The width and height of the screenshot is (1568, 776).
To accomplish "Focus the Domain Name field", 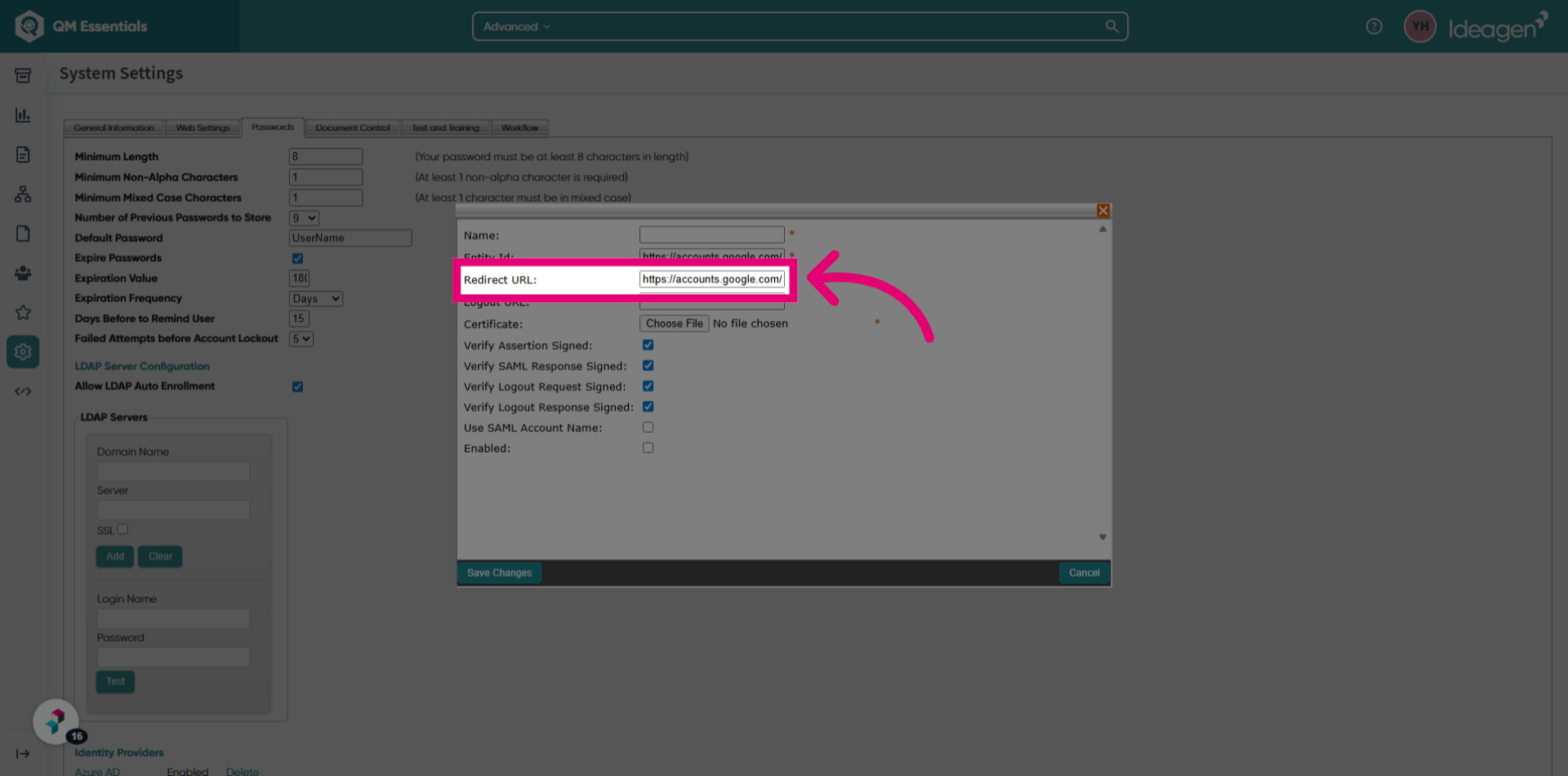I will coord(173,471).
